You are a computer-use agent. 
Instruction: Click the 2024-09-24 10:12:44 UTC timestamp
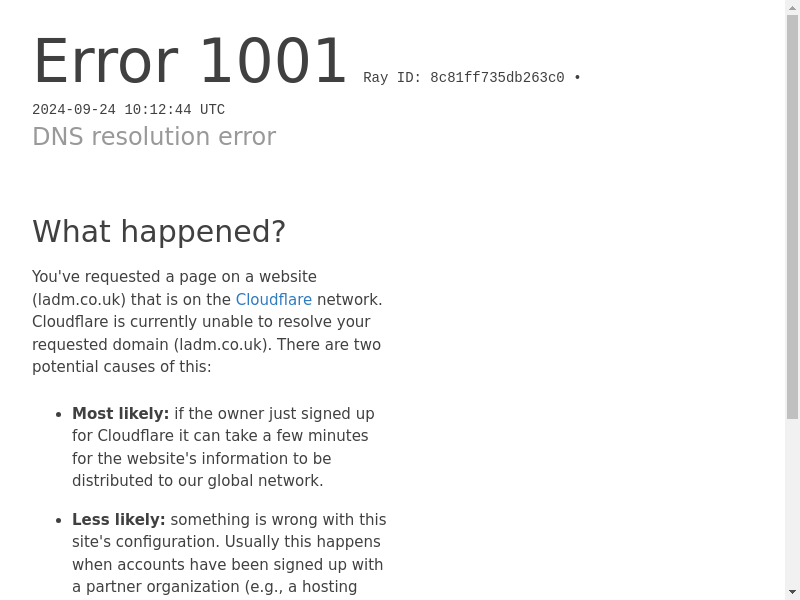[129, 110]
